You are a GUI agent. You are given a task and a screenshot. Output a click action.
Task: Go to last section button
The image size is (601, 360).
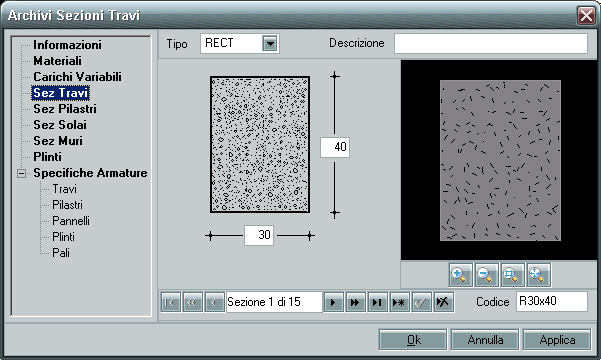[x=377, y=302]
